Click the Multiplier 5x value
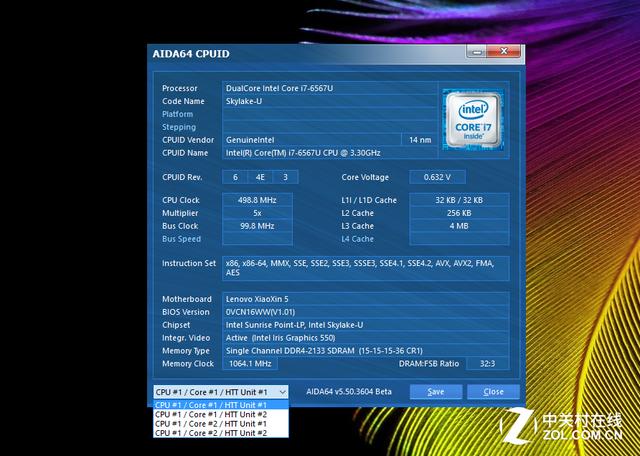Viewport: 640px width, 456px height. (257, 213)
